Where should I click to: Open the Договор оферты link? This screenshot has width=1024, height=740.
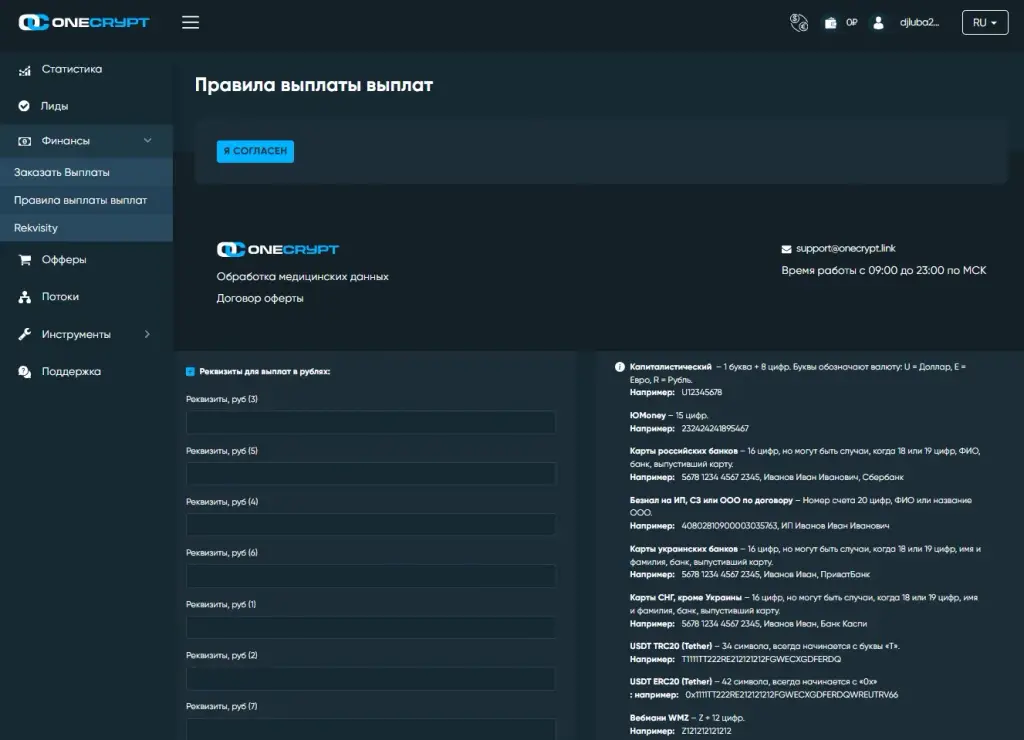coord(260,298)
